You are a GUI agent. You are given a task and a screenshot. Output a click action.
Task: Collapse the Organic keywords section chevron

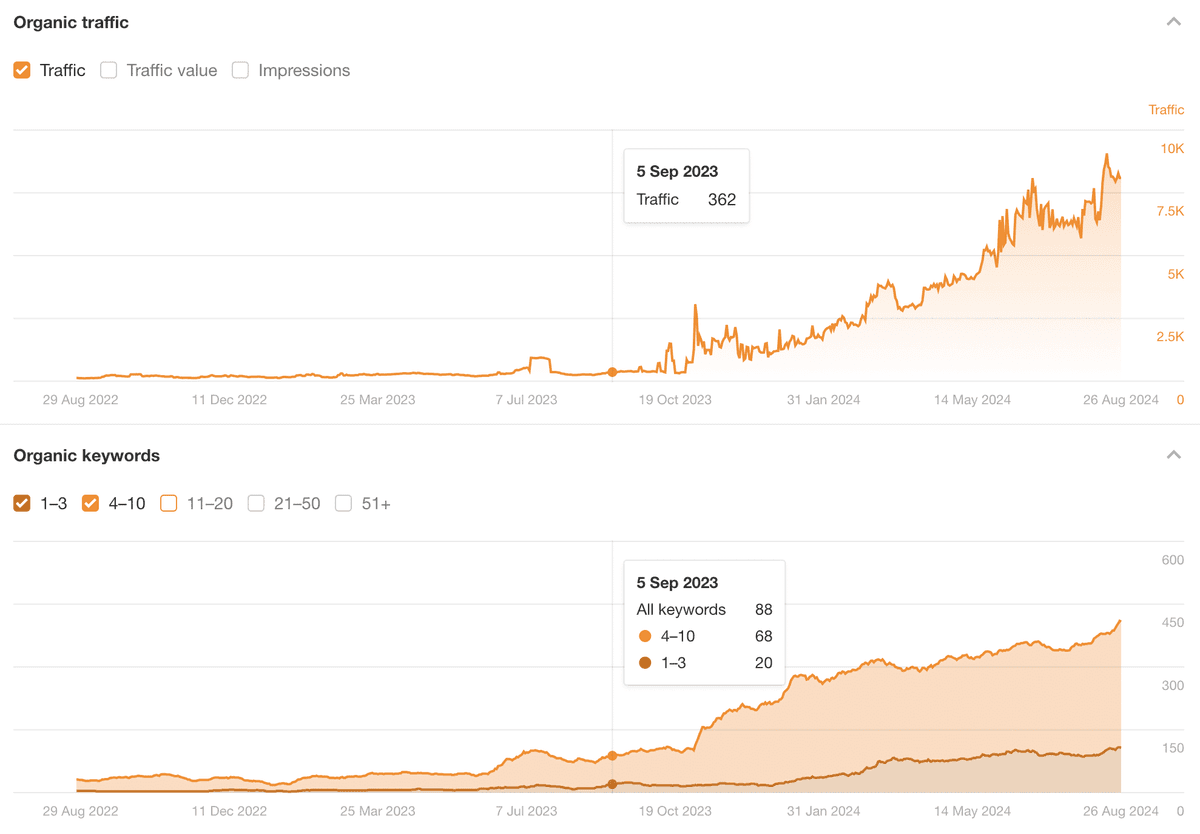[1174, 455]
